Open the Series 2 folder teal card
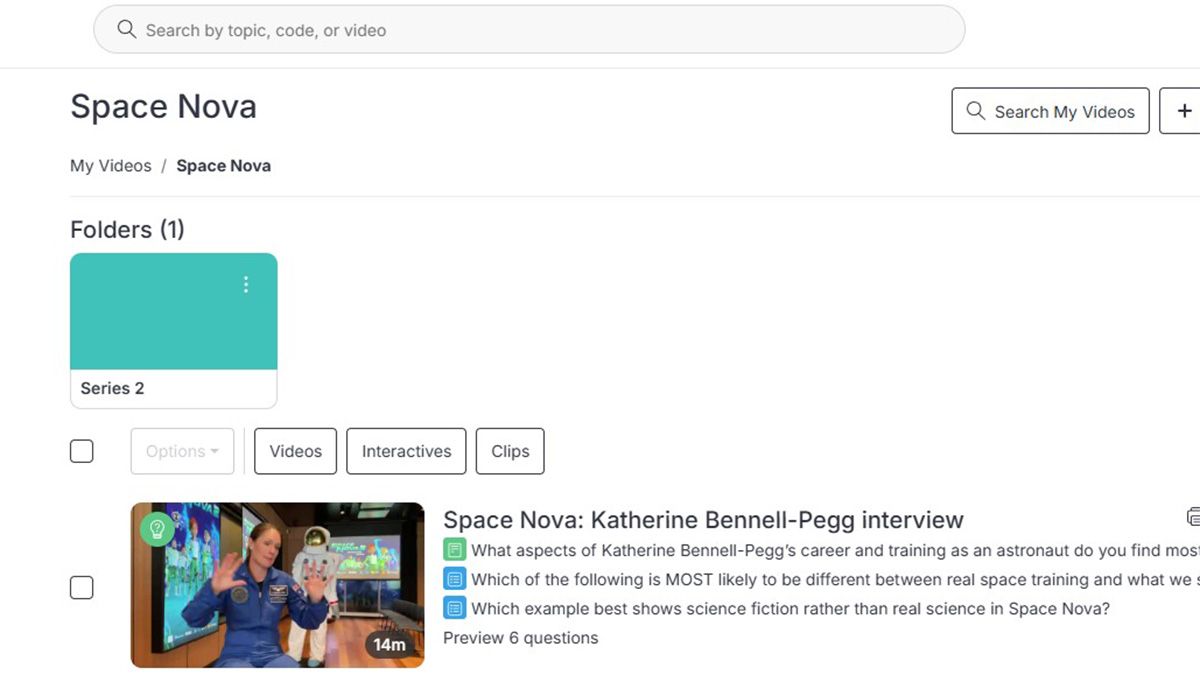The image size is (1200, 675). [174, 311]
